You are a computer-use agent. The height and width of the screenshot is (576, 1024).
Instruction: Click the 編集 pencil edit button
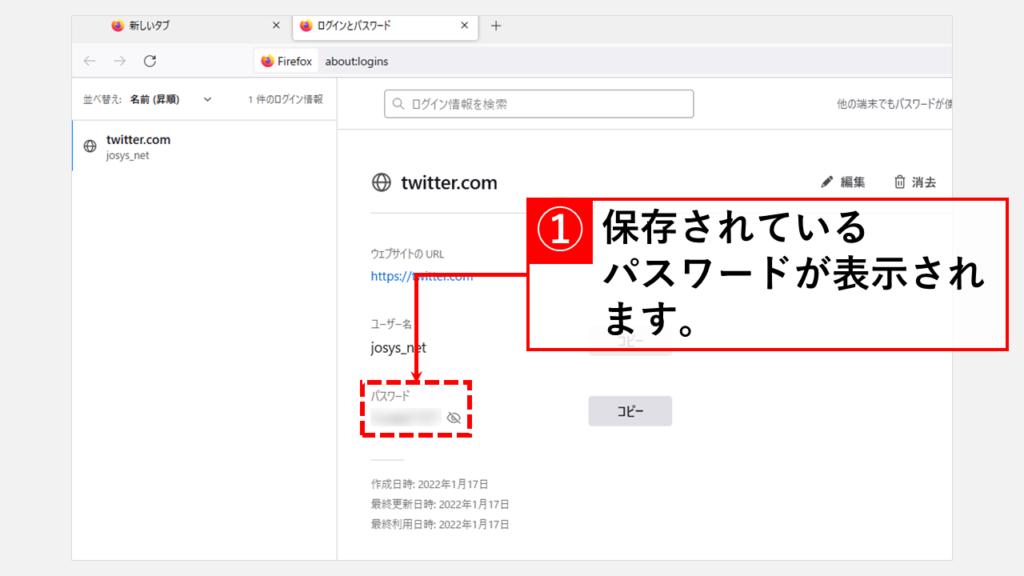(x=843, y=182)
